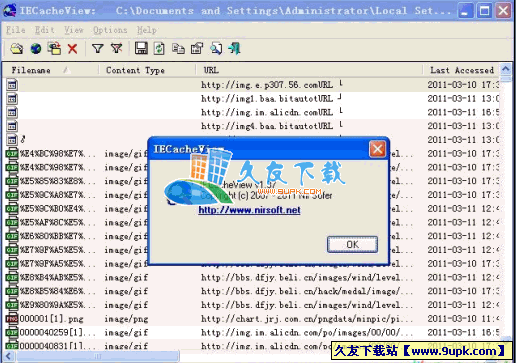The width and height of the screenshot is (516, 363).
Task: Sort by Last Accessed column header
Action: tap(461, 70)
